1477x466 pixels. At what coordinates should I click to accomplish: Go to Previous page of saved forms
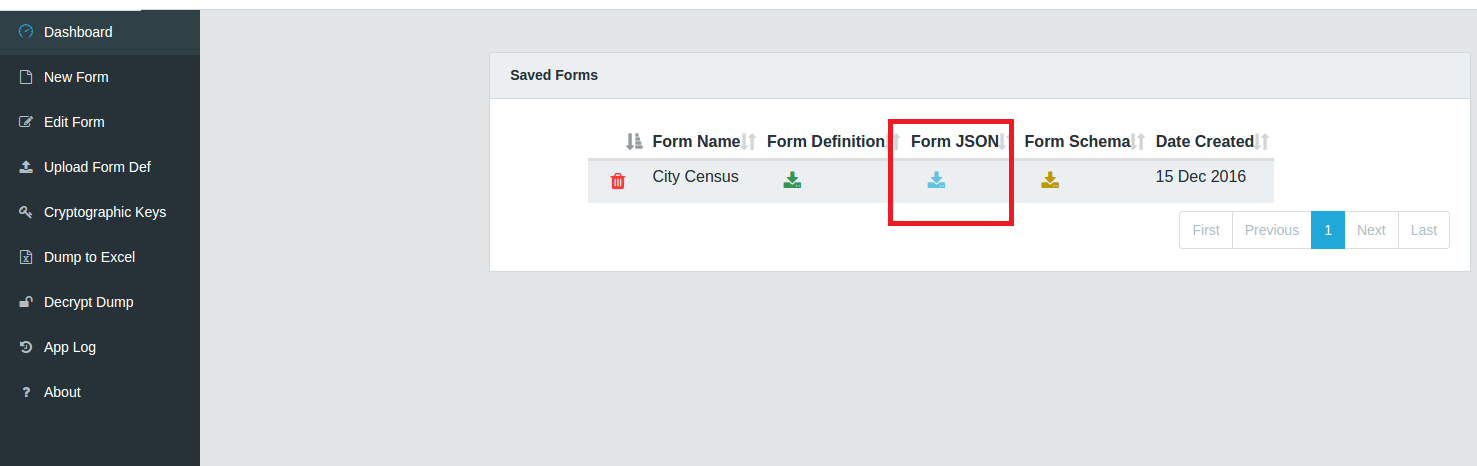click(x=1272, y=230)
